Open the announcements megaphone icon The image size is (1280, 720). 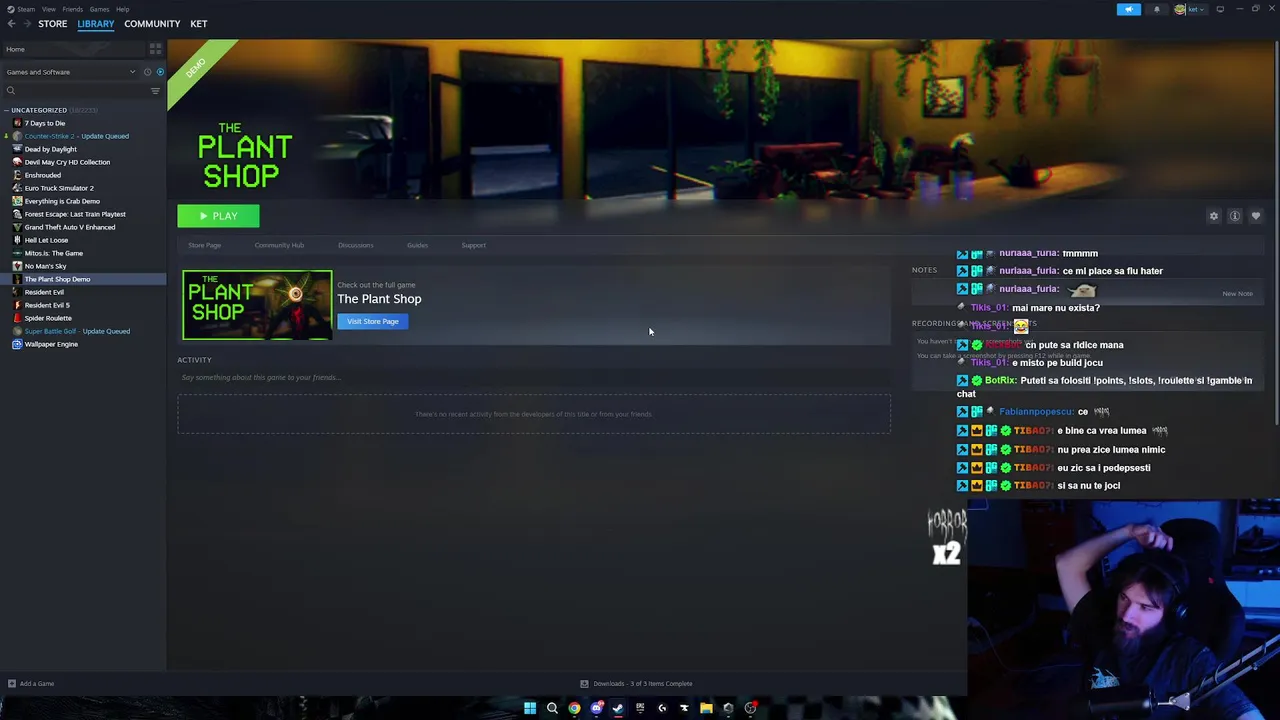click(x=1128, y=9)
